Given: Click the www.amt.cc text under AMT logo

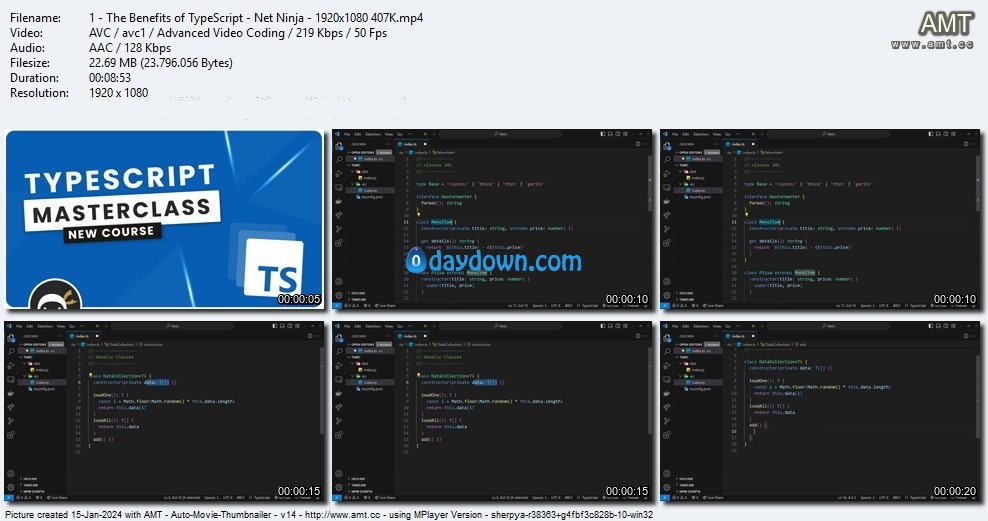Looking at the screenshot, I should pyautogui.click(x=933, y=44).
